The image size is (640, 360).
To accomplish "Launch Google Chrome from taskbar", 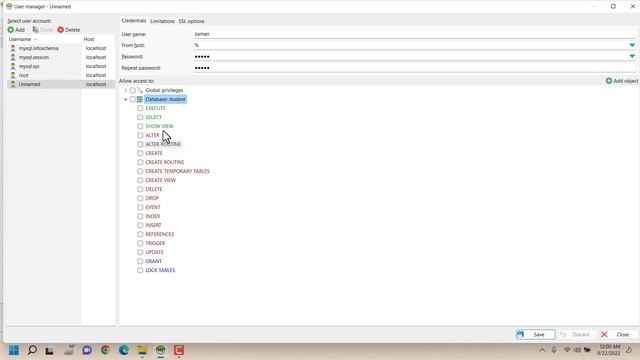I will (105, 350).
